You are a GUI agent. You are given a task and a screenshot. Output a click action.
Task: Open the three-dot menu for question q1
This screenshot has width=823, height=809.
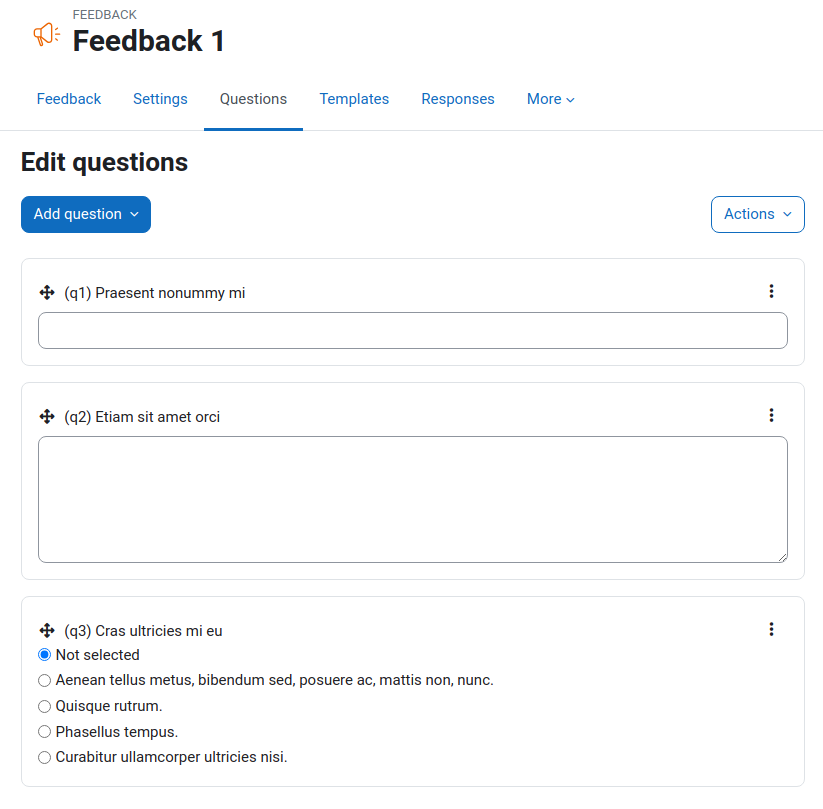771,291
